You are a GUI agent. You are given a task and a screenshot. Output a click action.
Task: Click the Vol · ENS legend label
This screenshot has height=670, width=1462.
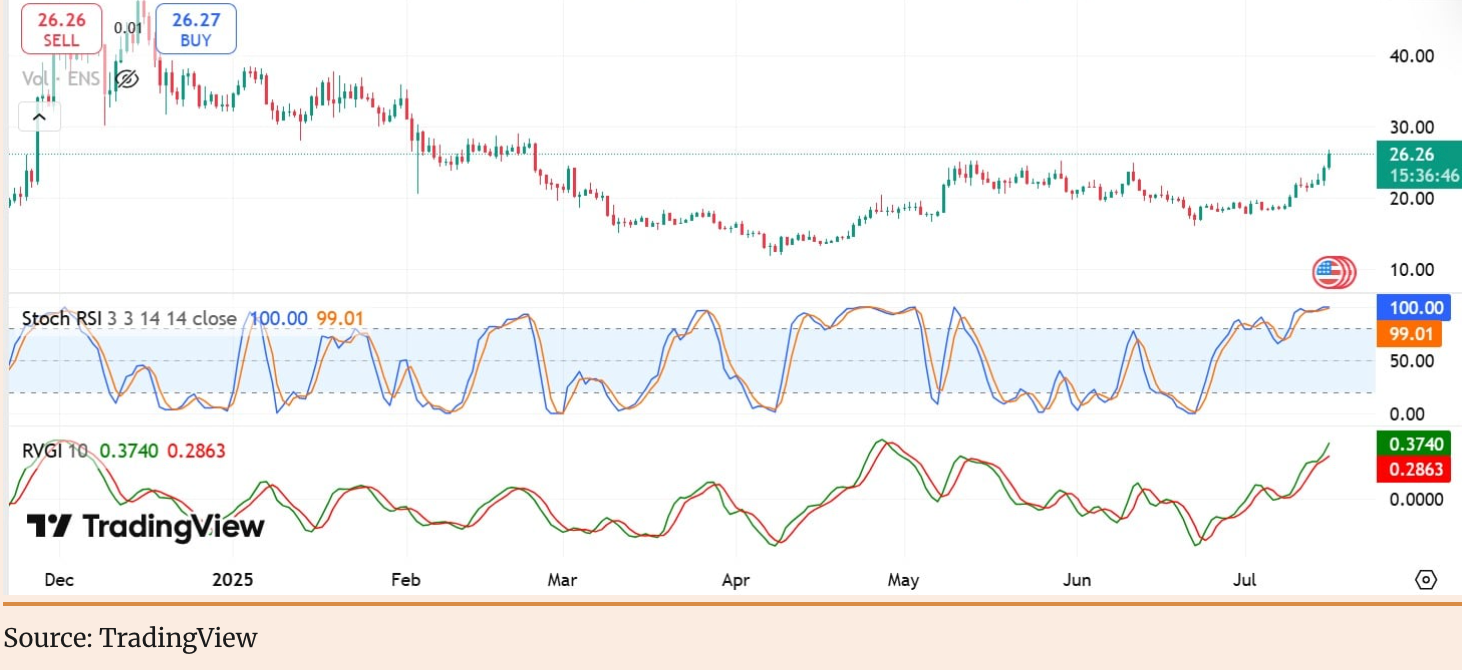pos(61,79)
